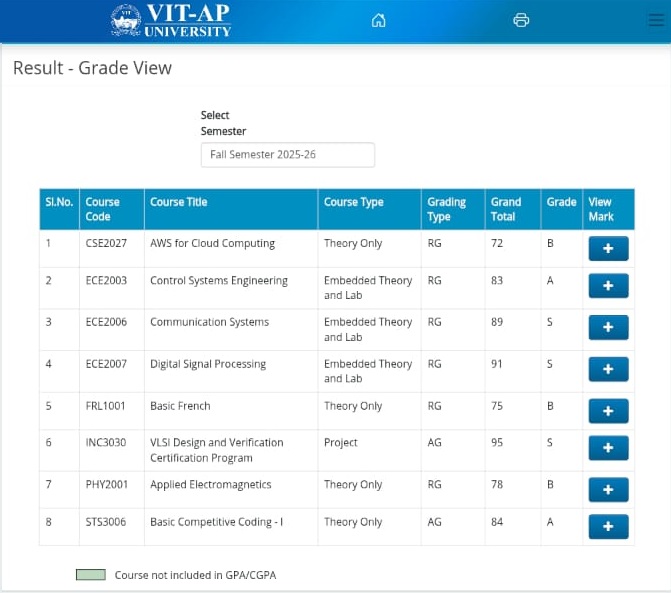Expand marks for AWS for Cloud Computing
Viewport: 671px width, 593px height.
point(608,249)
